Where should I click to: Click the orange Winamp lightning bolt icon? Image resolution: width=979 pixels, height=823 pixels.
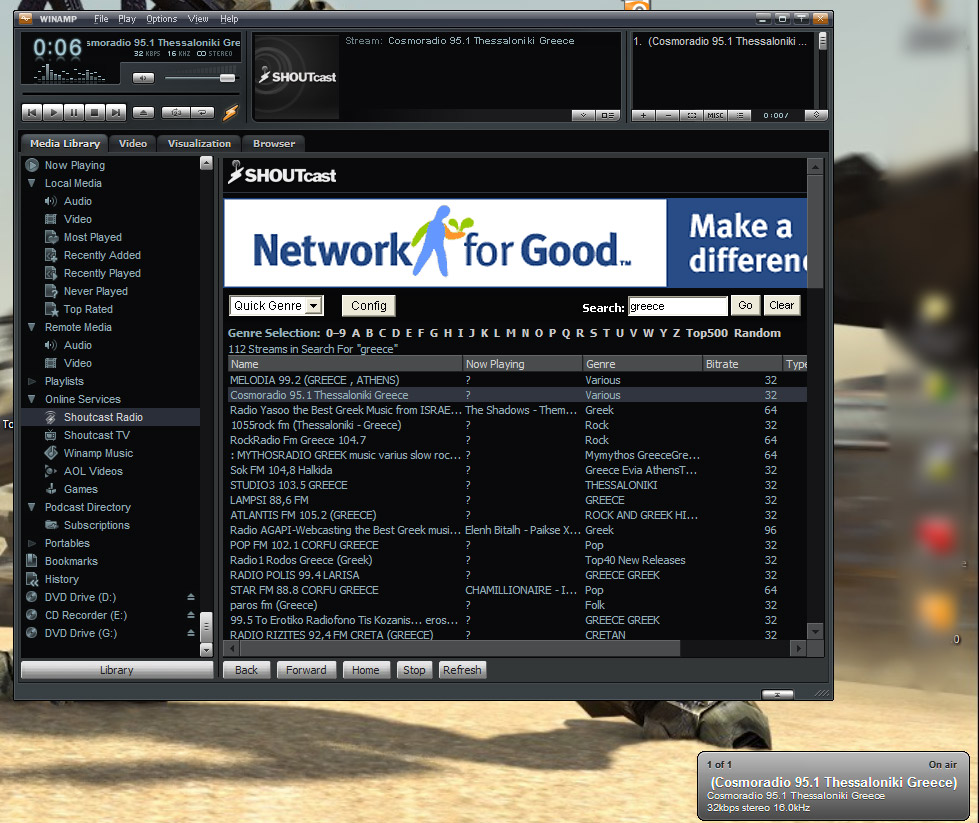click(230, 112)
